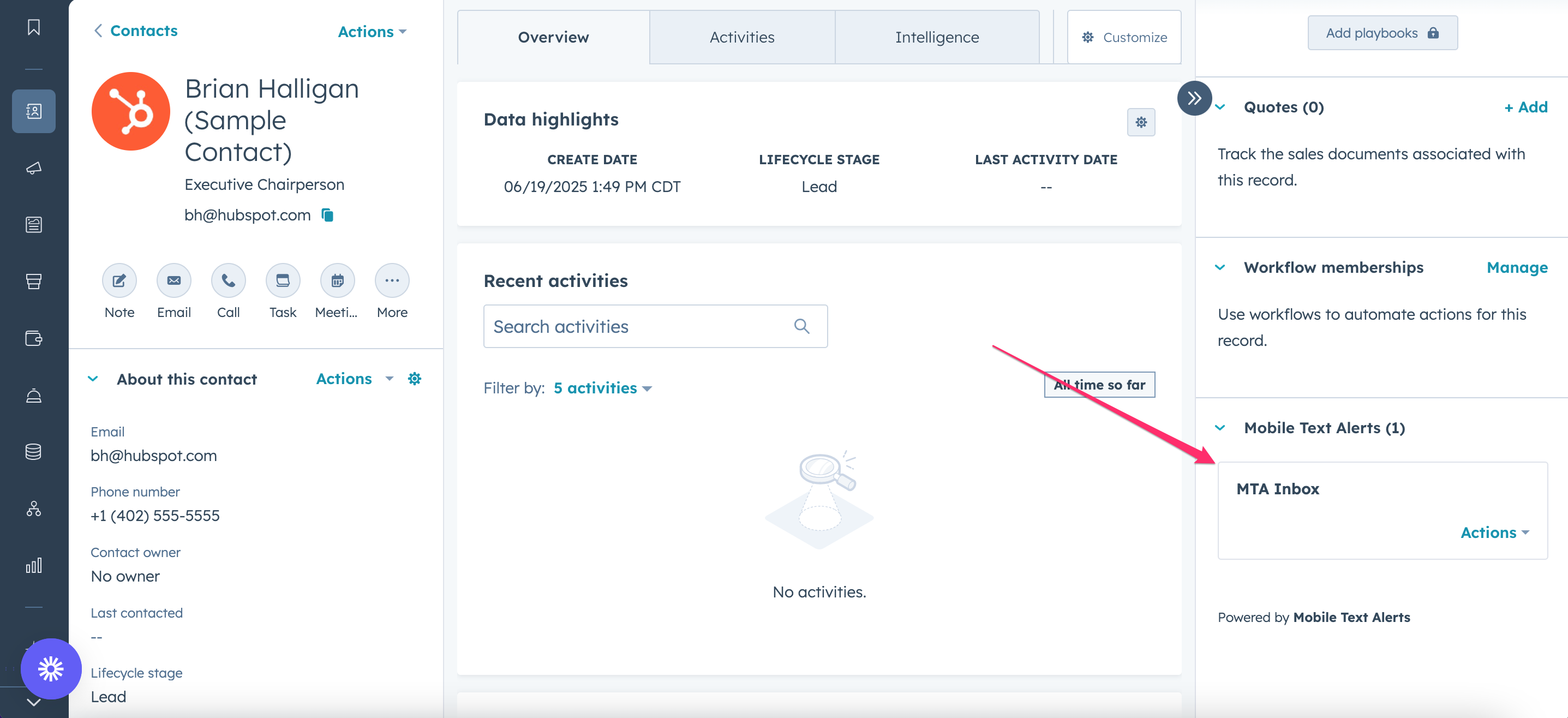The width and height of the screenshot is (1568, 718).
Task: Create a Note for this contact
Action: pyautogui.click(x=119, y=280)
